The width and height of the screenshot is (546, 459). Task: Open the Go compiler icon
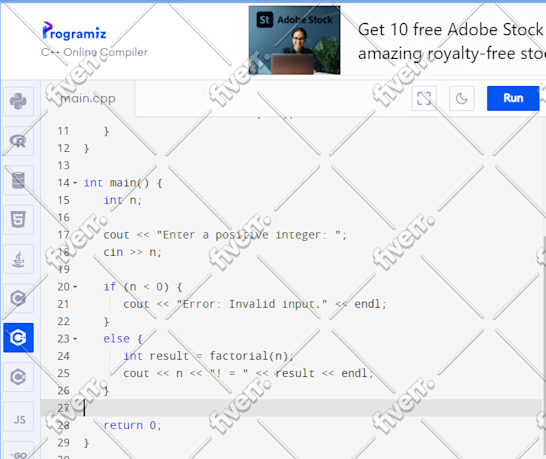coord(18,451)
